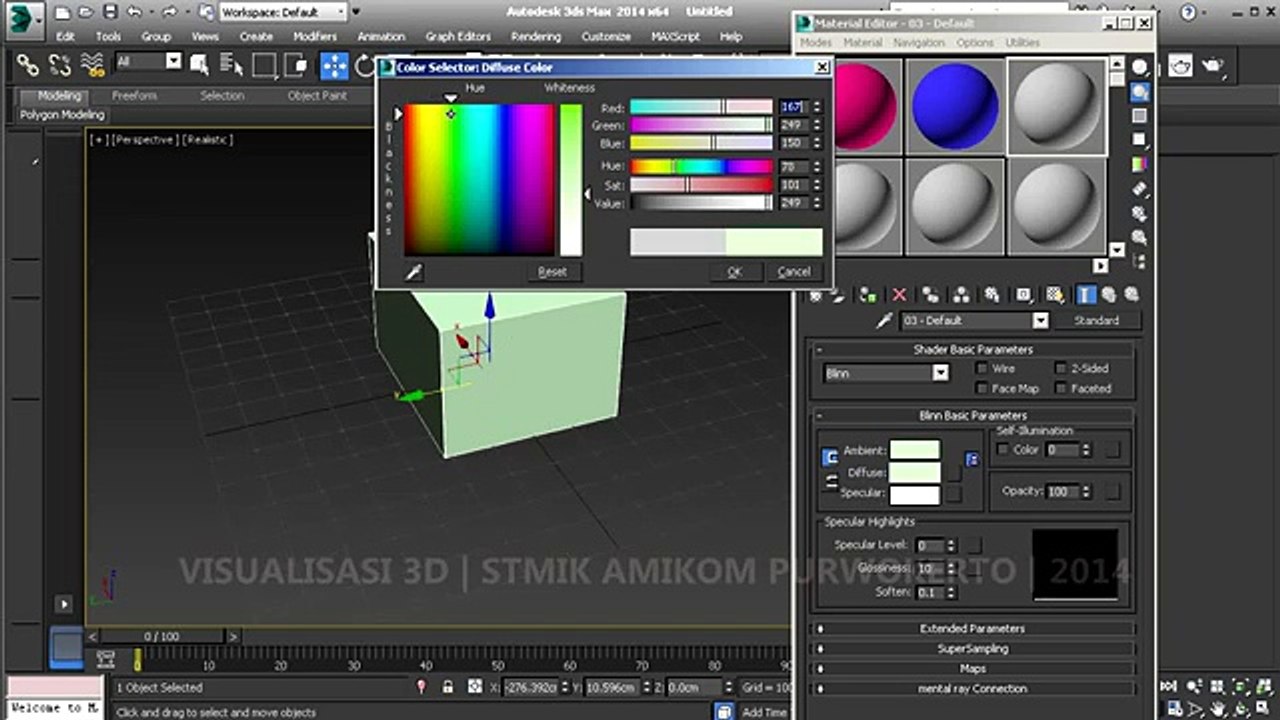Activate the Select Object tool

pyautogui.click(x=199, y=66)
